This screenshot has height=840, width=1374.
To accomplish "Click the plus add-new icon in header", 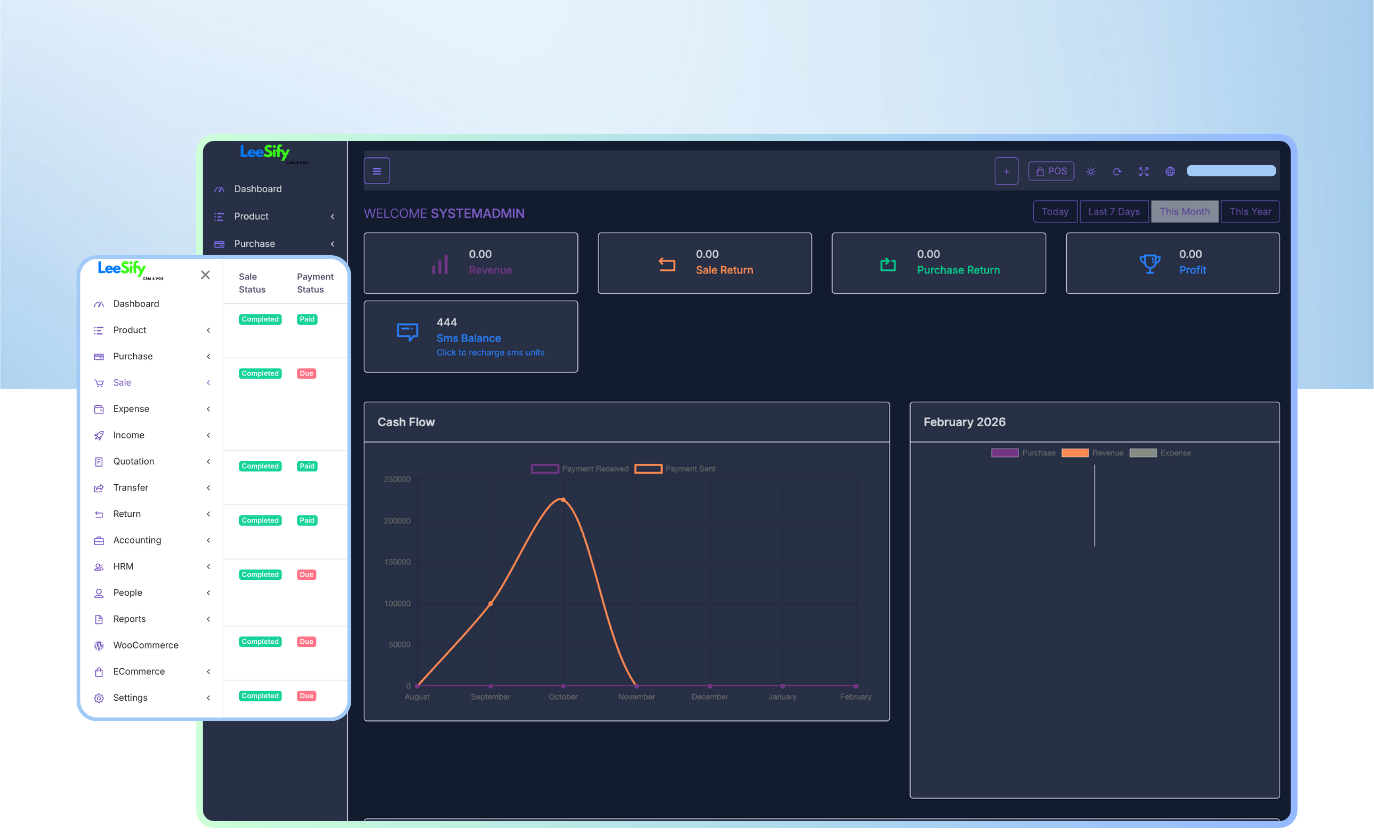I will pos(1006,171).
